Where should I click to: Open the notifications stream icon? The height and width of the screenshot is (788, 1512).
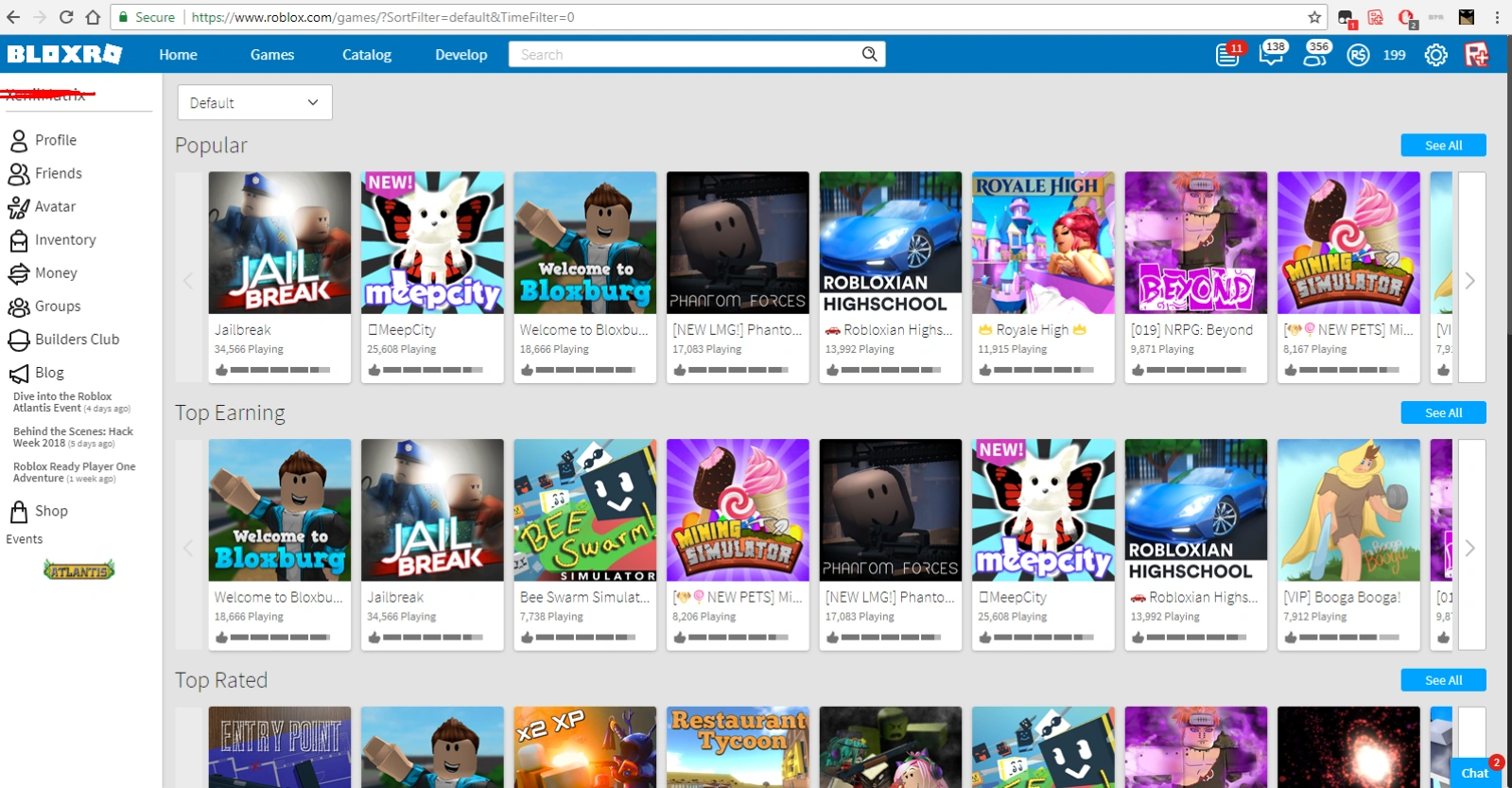1228,55
